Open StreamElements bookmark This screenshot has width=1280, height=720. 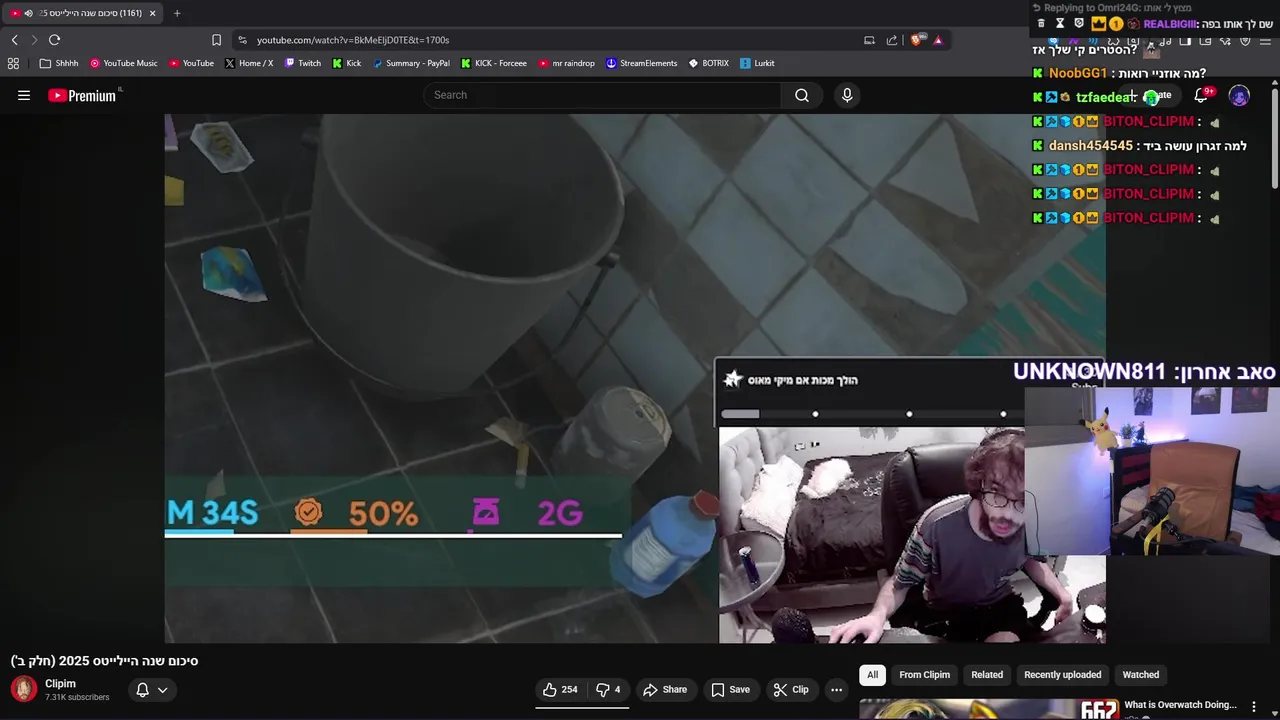pos(641,63)
